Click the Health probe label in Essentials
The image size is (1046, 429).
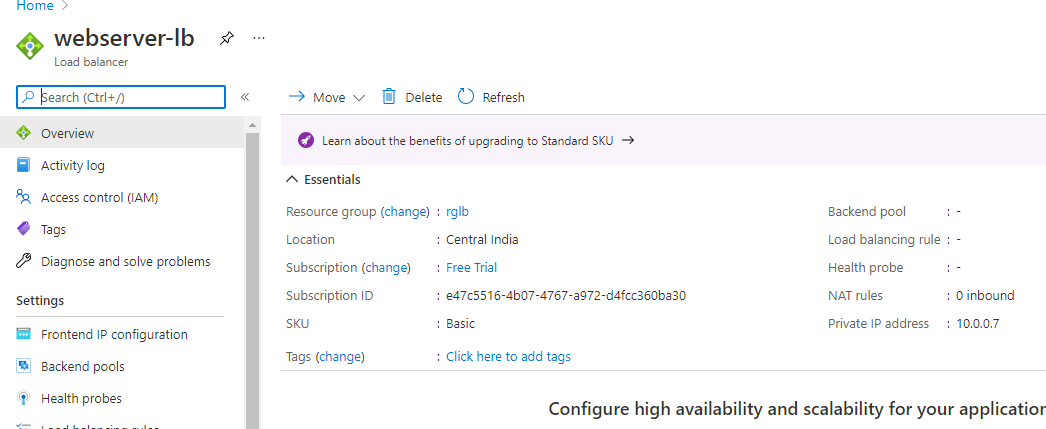pos(865,268)
